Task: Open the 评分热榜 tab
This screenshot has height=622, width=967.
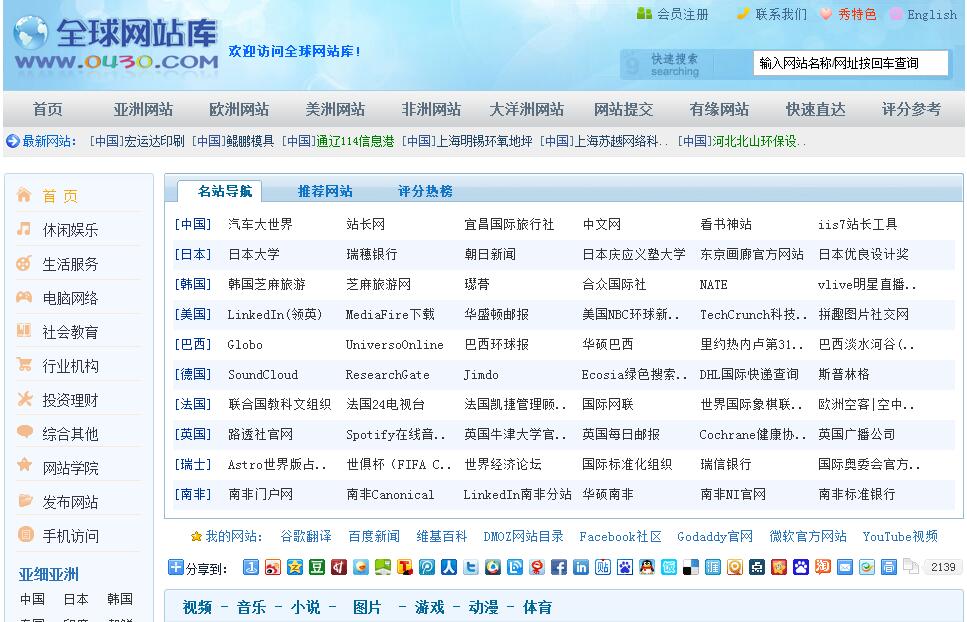Action: coord(425,191)
